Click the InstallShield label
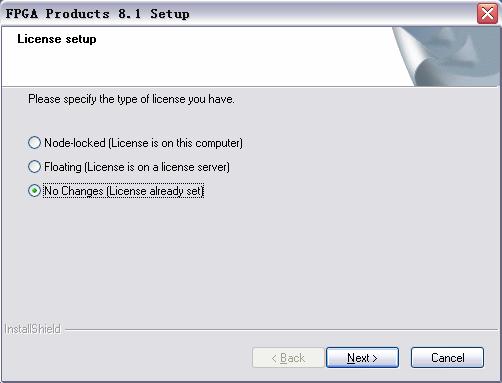502x383 pixels. pos(32,329)
